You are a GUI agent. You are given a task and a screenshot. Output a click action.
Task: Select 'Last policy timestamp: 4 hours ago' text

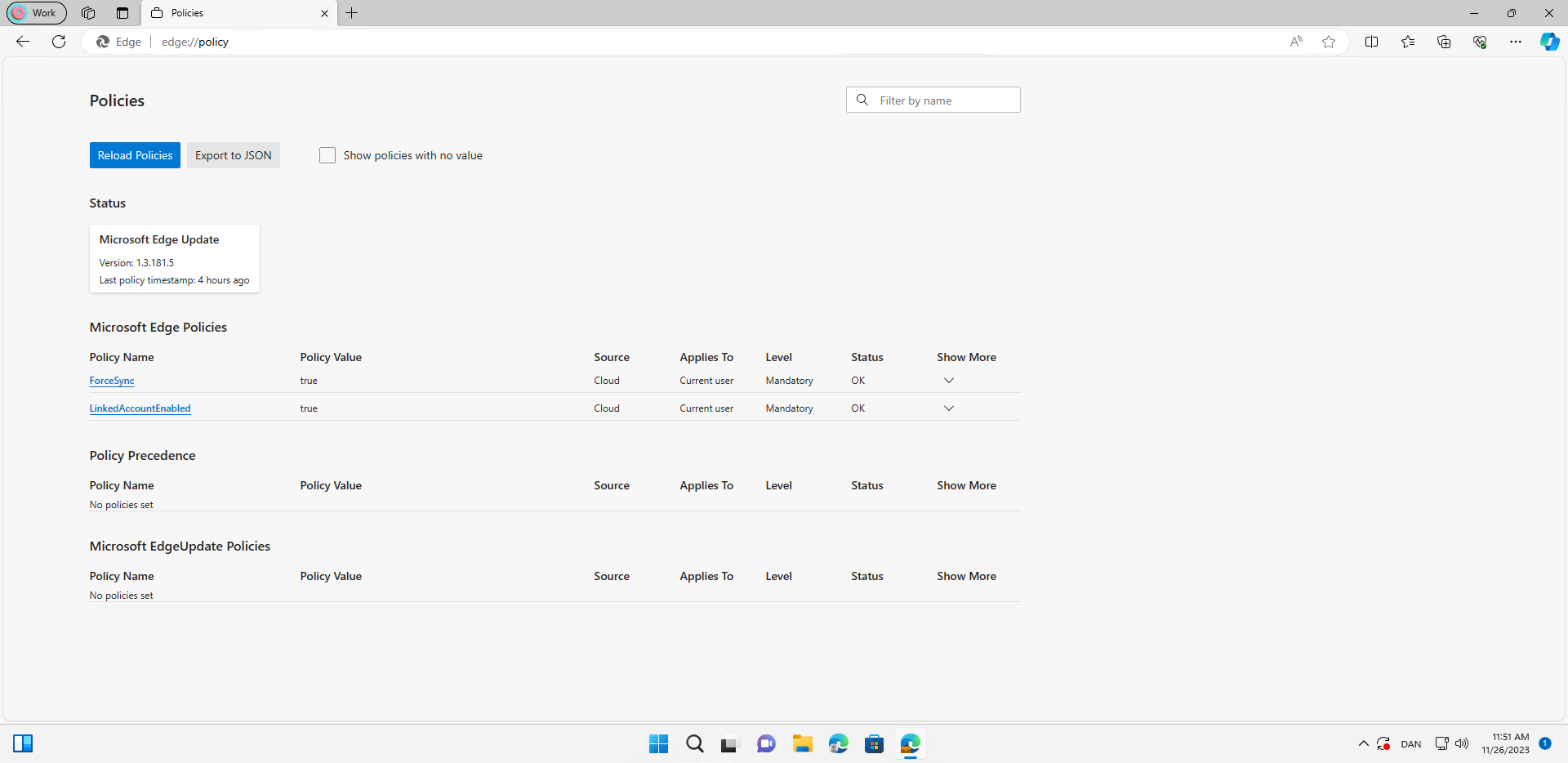click(x=174, y=280)
